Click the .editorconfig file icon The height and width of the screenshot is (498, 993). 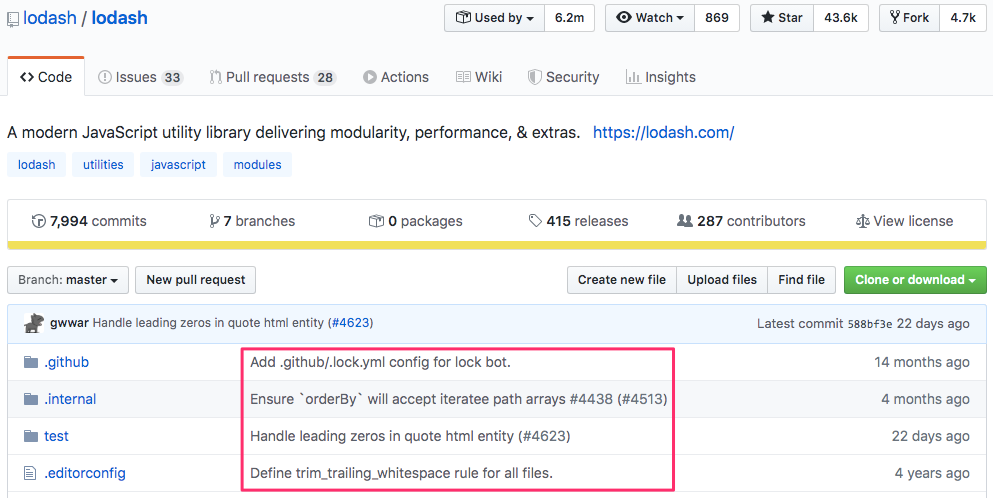30,473
